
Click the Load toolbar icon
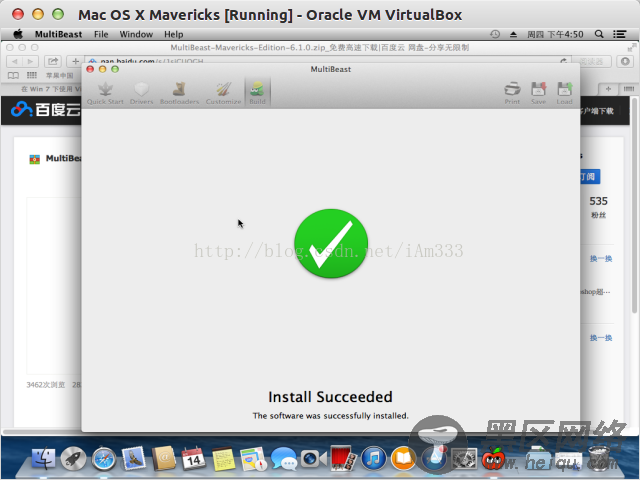tap(564, 93)
